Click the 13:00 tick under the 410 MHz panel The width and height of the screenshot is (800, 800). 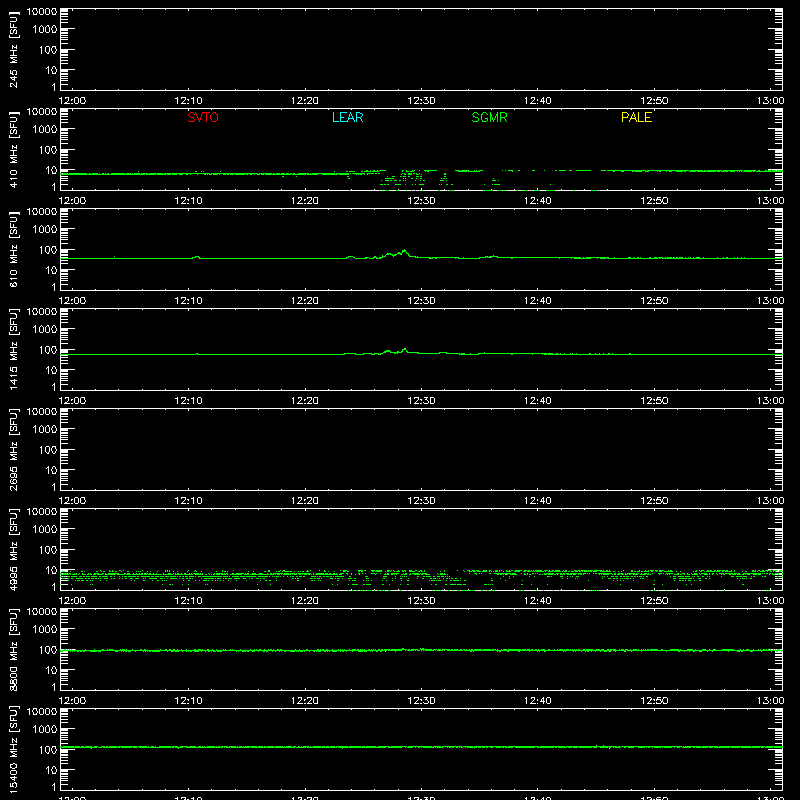click(770, 201)
